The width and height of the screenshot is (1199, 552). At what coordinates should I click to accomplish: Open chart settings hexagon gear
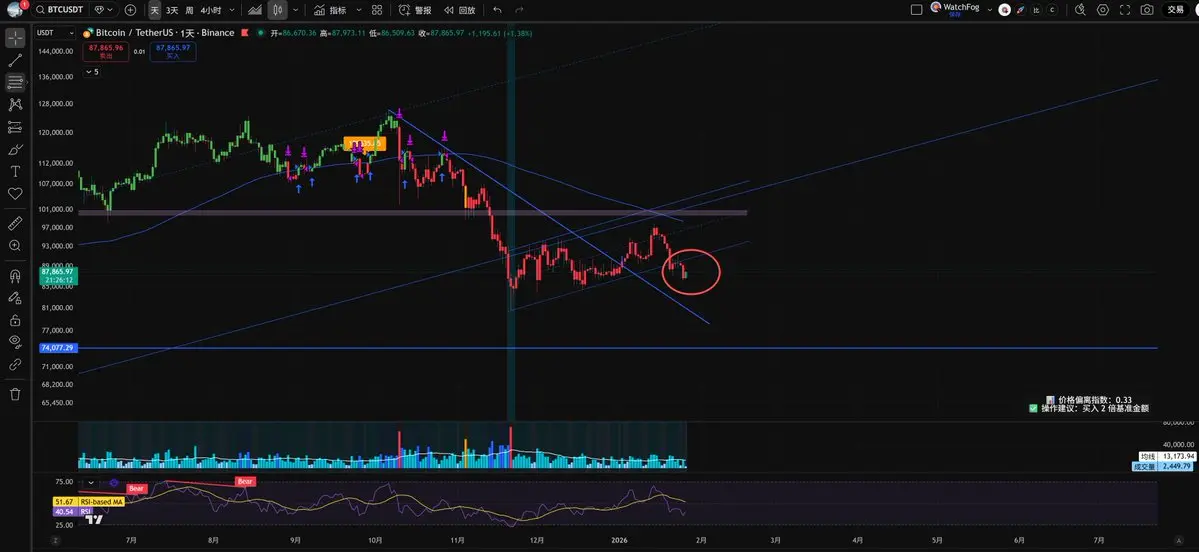(x=1102, y=10)
